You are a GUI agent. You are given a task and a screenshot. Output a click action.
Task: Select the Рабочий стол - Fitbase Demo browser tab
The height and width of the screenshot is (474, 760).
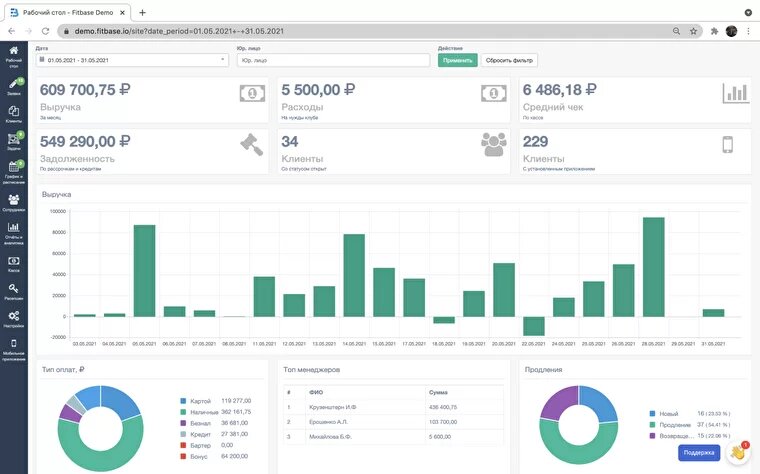point(68,13)
